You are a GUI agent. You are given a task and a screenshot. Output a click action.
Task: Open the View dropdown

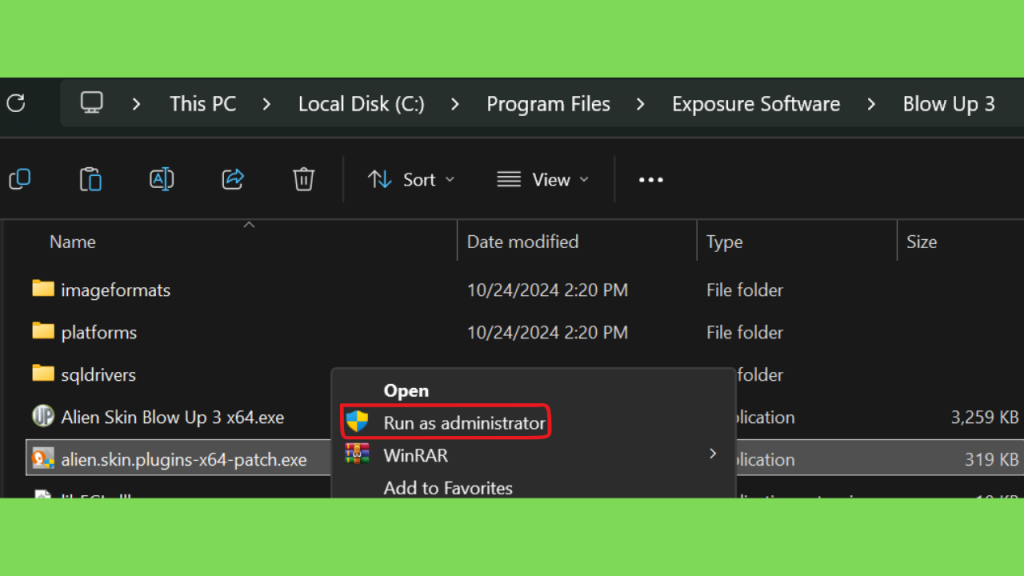tap(543, 180)
